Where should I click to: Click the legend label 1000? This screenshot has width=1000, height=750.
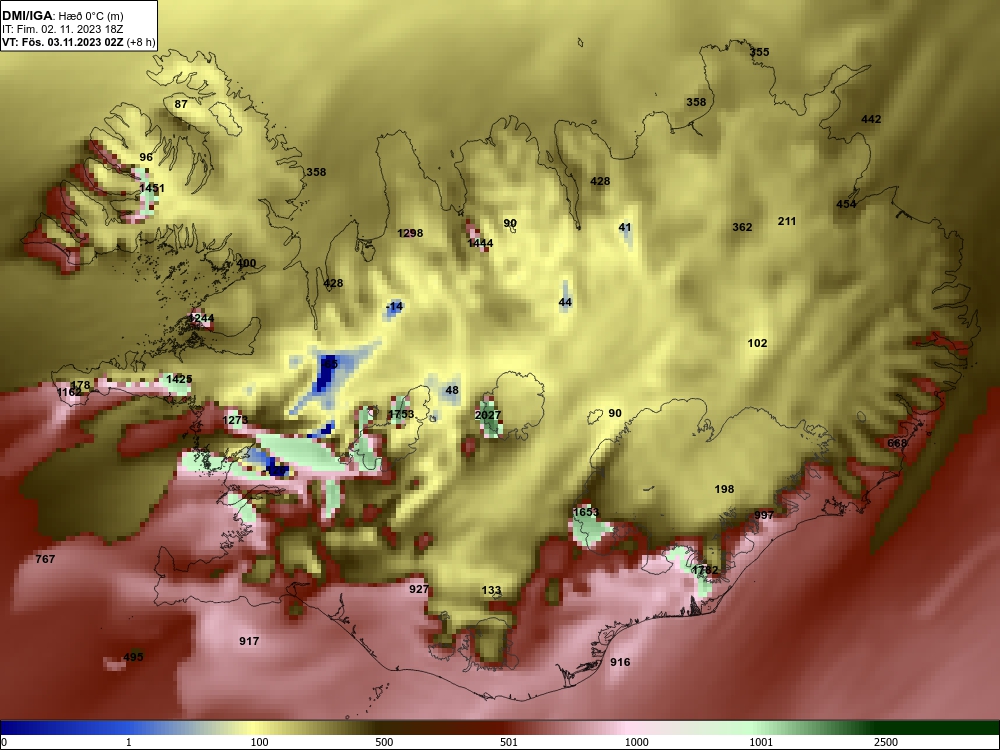[637, 742]
